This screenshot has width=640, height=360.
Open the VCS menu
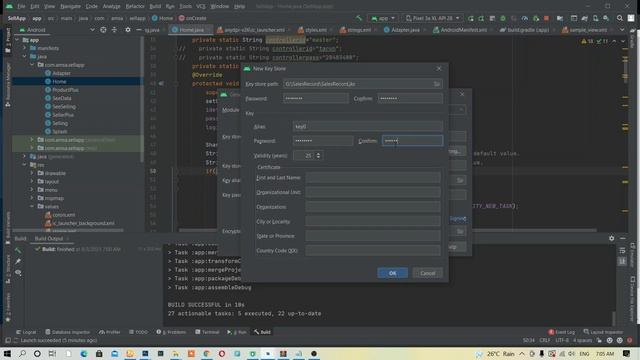(200, 7)
